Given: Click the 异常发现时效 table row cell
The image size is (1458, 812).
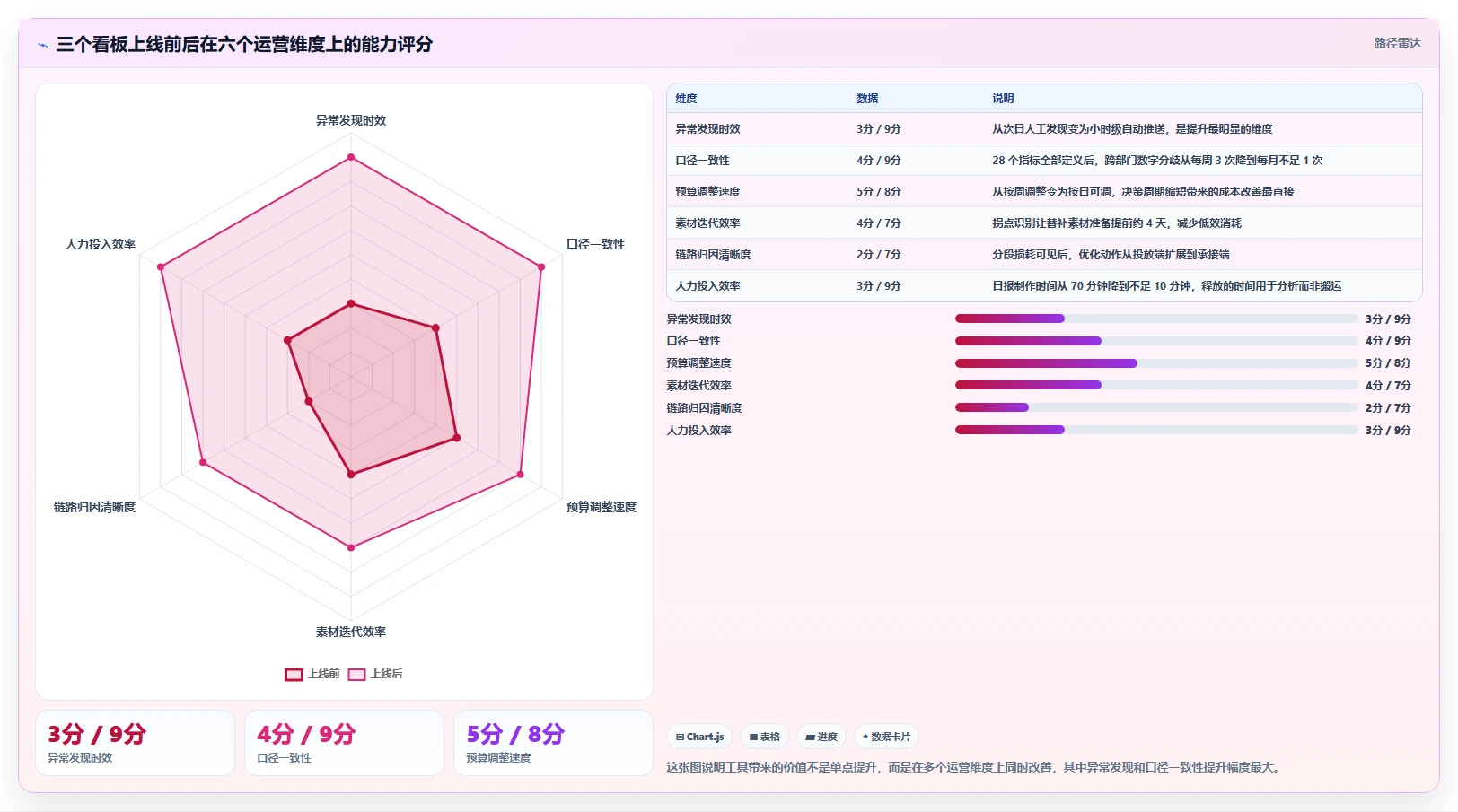Looking at the screenshot, I should (707, 129).
